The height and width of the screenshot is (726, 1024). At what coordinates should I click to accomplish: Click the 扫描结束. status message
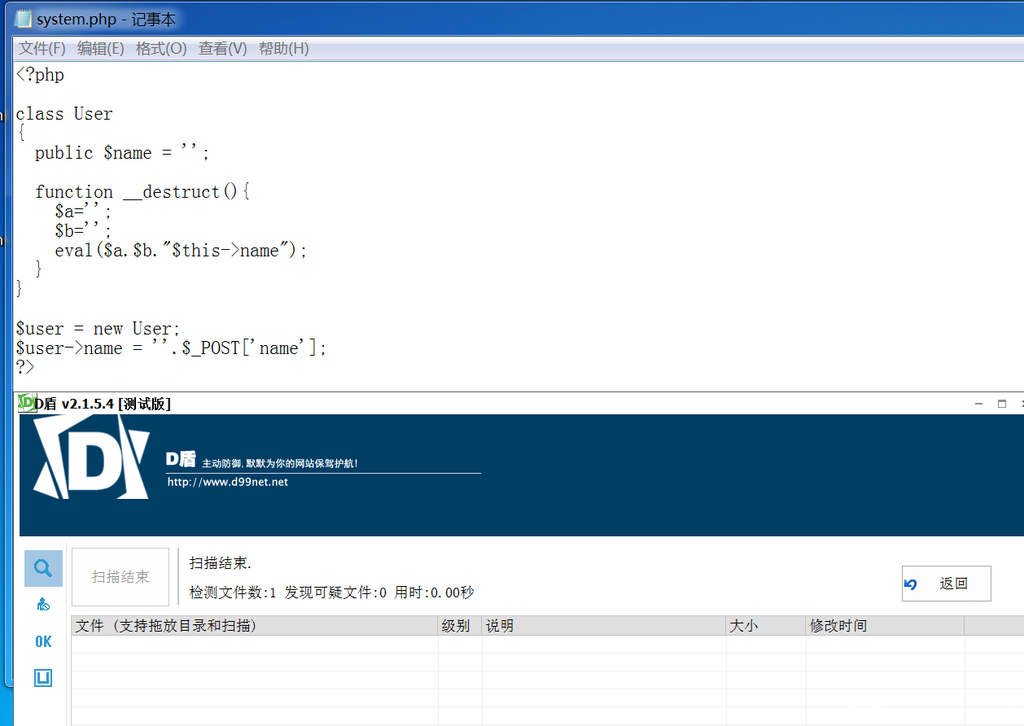(220, 563)
